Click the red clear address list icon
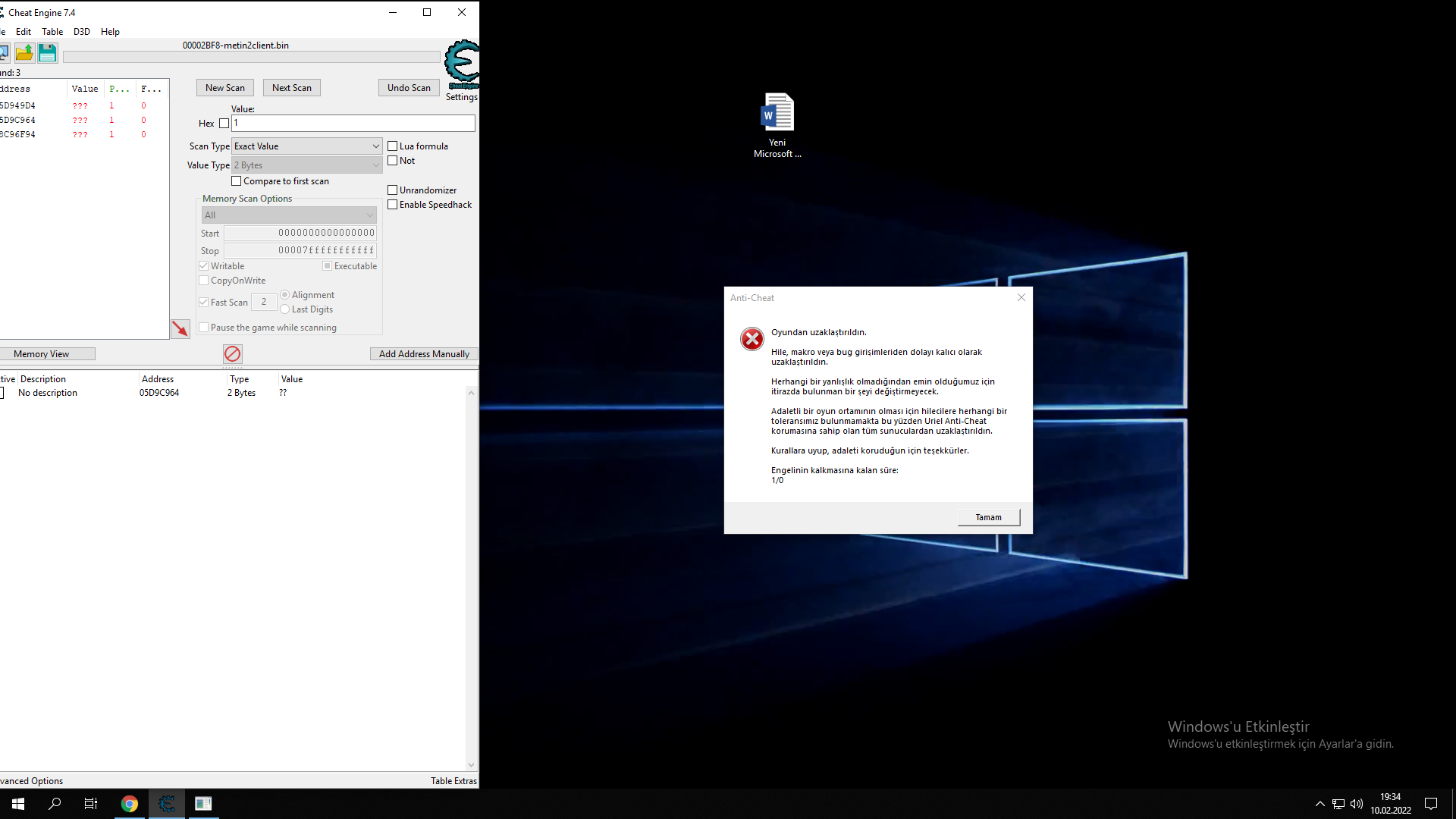Viewport: 1456px width, 819px height. point(233,353)
